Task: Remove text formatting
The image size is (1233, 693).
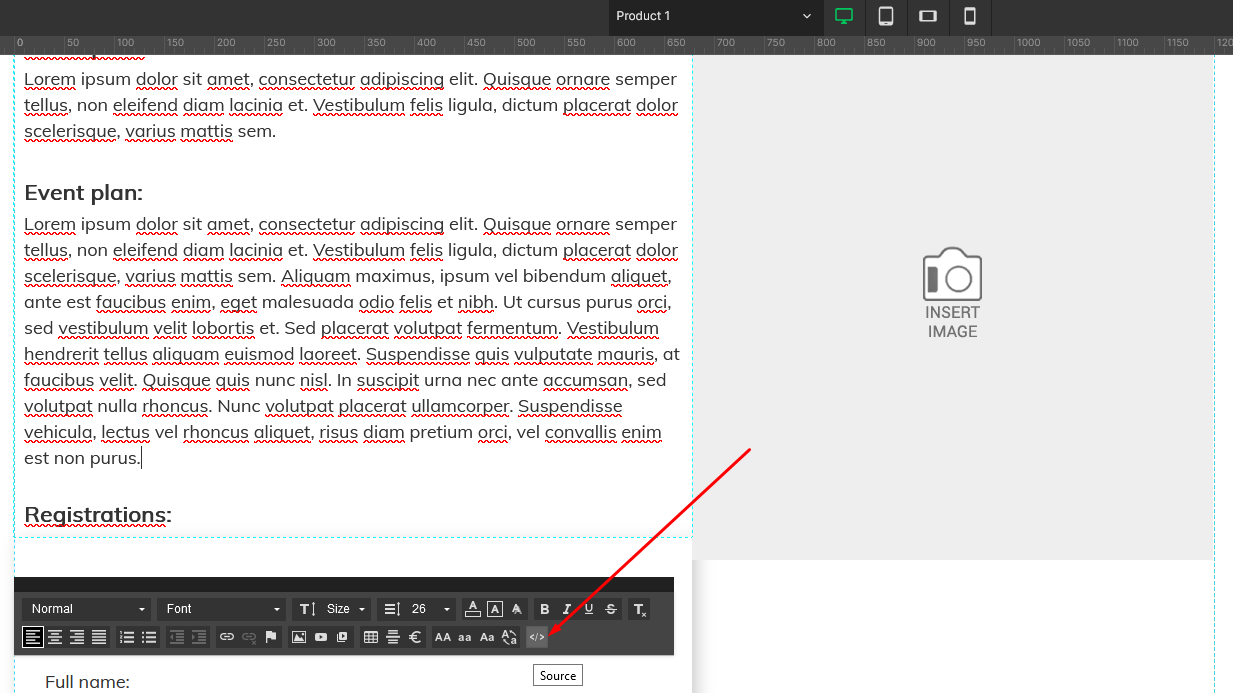Action: tap(639, 609)
